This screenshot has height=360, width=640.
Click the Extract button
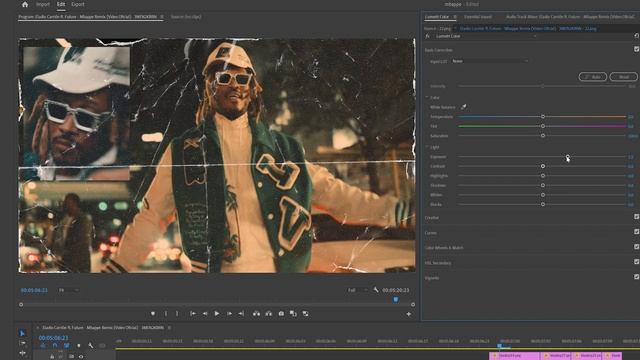pyautogui.click(x=269, y=313)
